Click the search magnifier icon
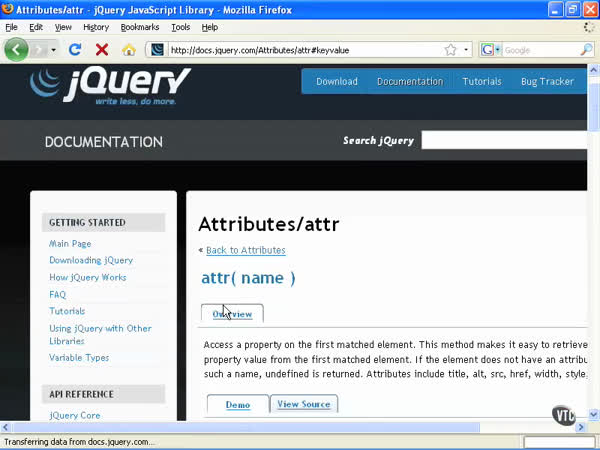The image size is (600, 450). [x=587, y=49]
